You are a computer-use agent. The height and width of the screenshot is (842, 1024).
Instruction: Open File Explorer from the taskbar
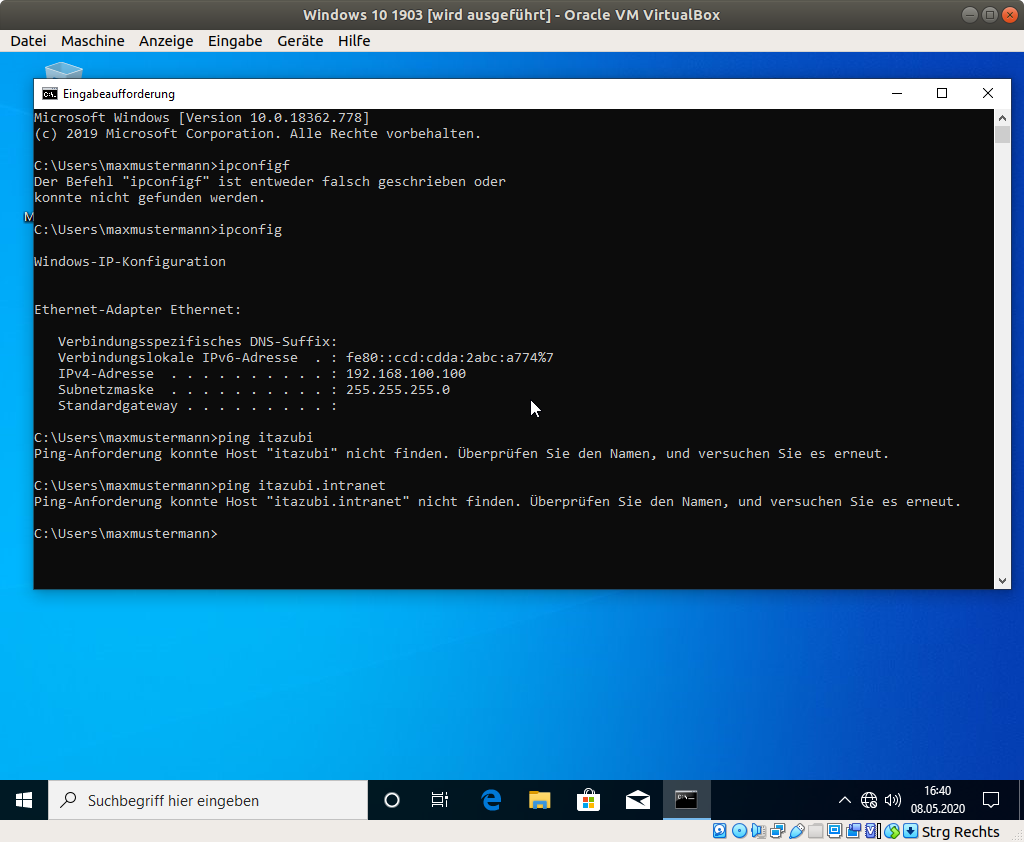pos(539,800)
